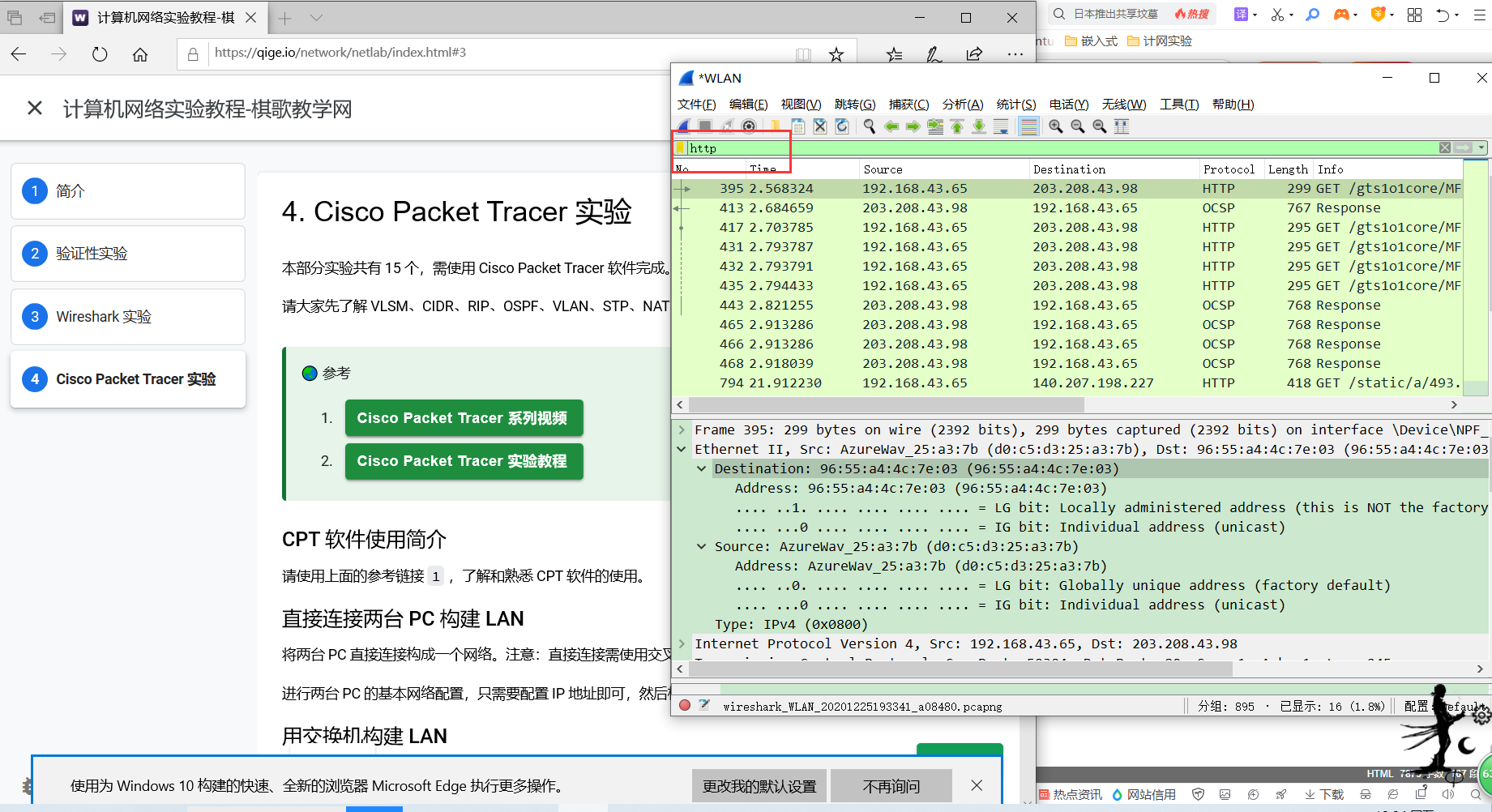The image size is (1492, 812).
Task: Reload this capture file in Wireshark
Action: tap(842, 126)
